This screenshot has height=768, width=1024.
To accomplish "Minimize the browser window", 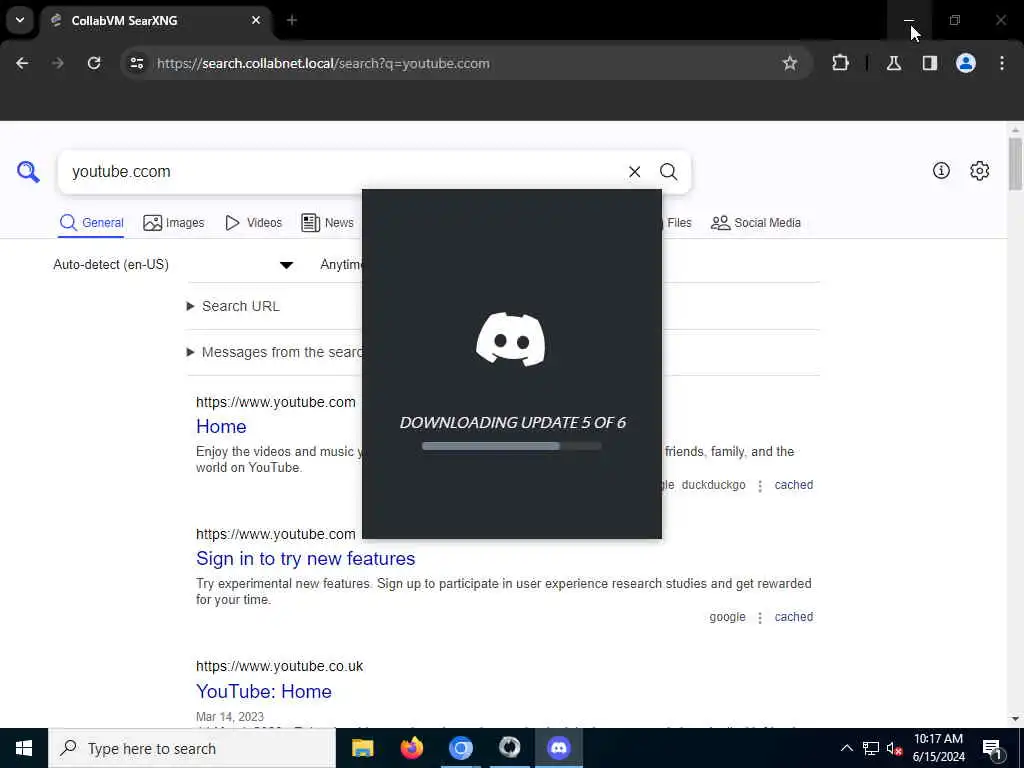I will click(x=909, y=20).
